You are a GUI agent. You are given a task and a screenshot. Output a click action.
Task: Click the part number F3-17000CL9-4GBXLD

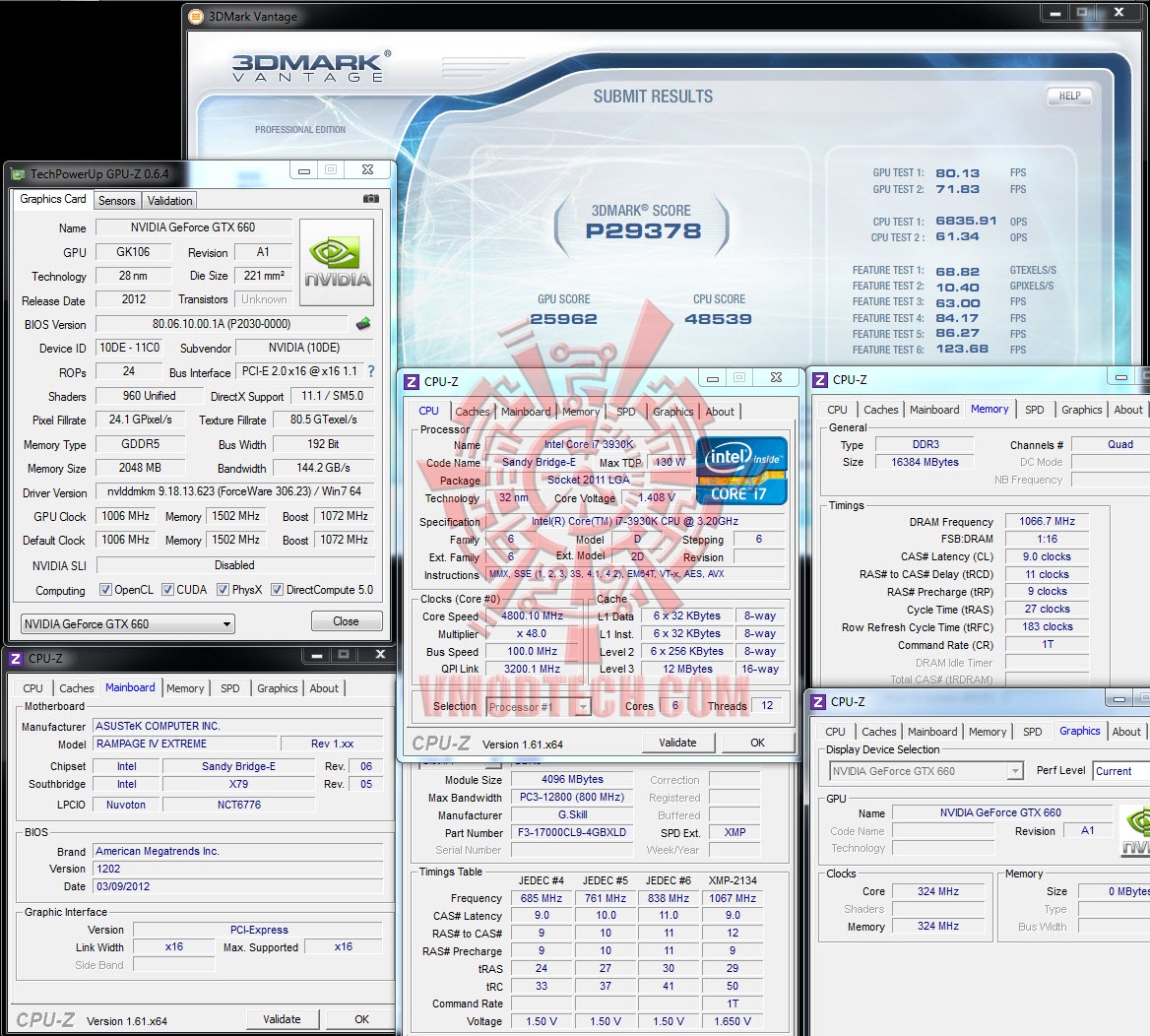[x=572, y=832]
